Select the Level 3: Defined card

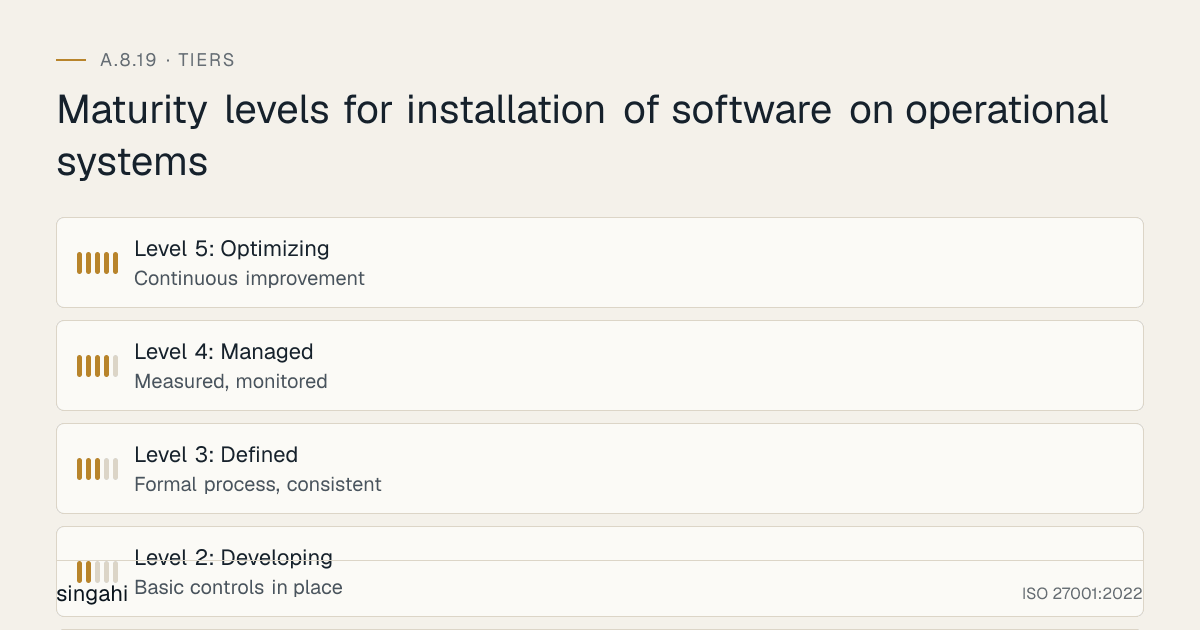tap(600, 468)
